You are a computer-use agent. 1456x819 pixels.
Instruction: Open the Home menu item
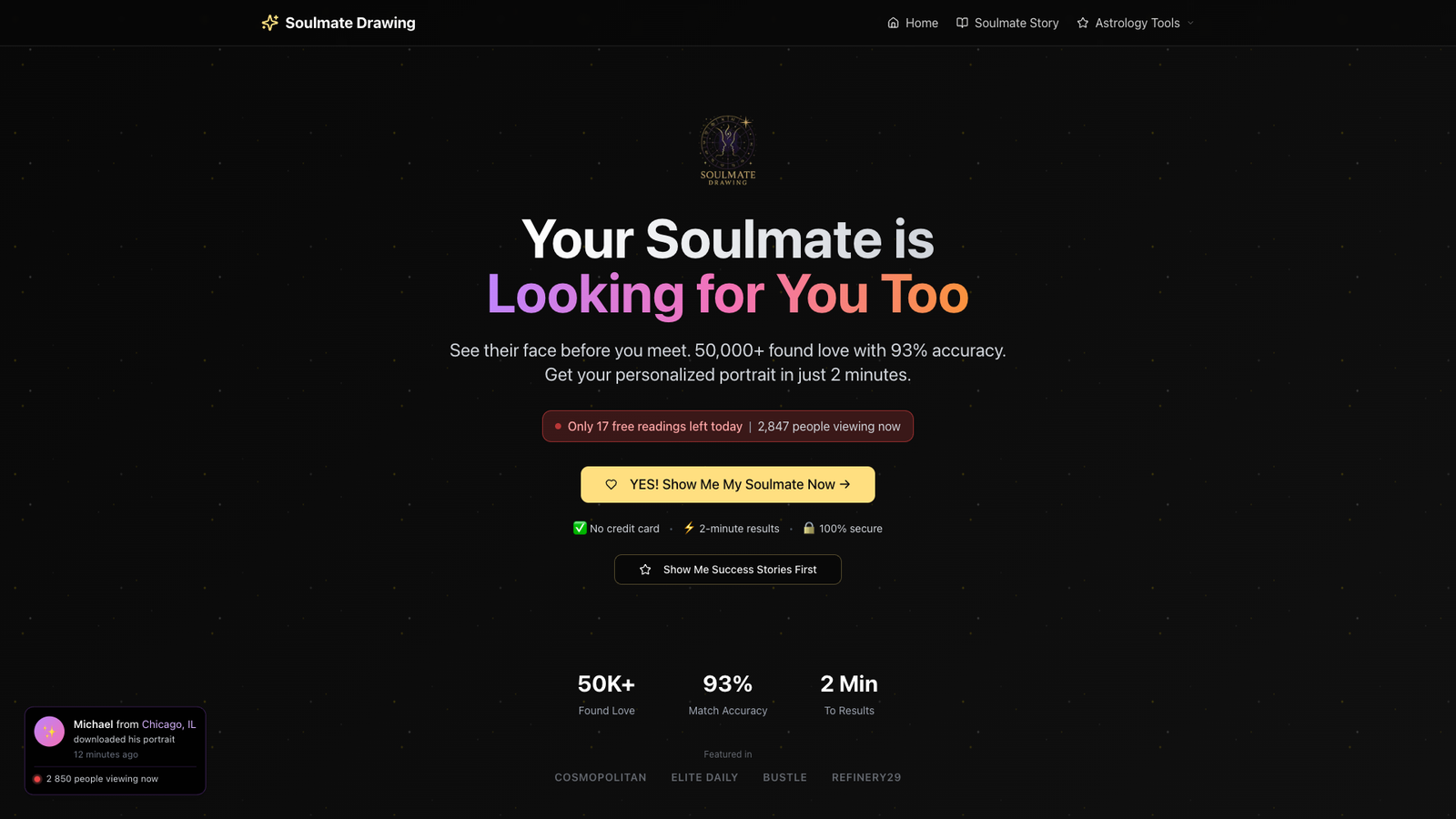pyautogui.click(x=913, y=23)
